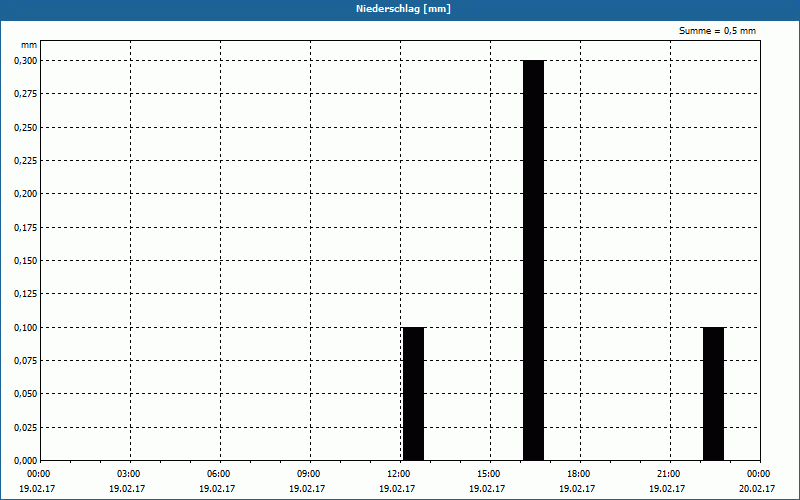800x500 pixels.
Task: Click the 0,100 y-axis value
Action: pyautogui.click(x=26, y=328)
